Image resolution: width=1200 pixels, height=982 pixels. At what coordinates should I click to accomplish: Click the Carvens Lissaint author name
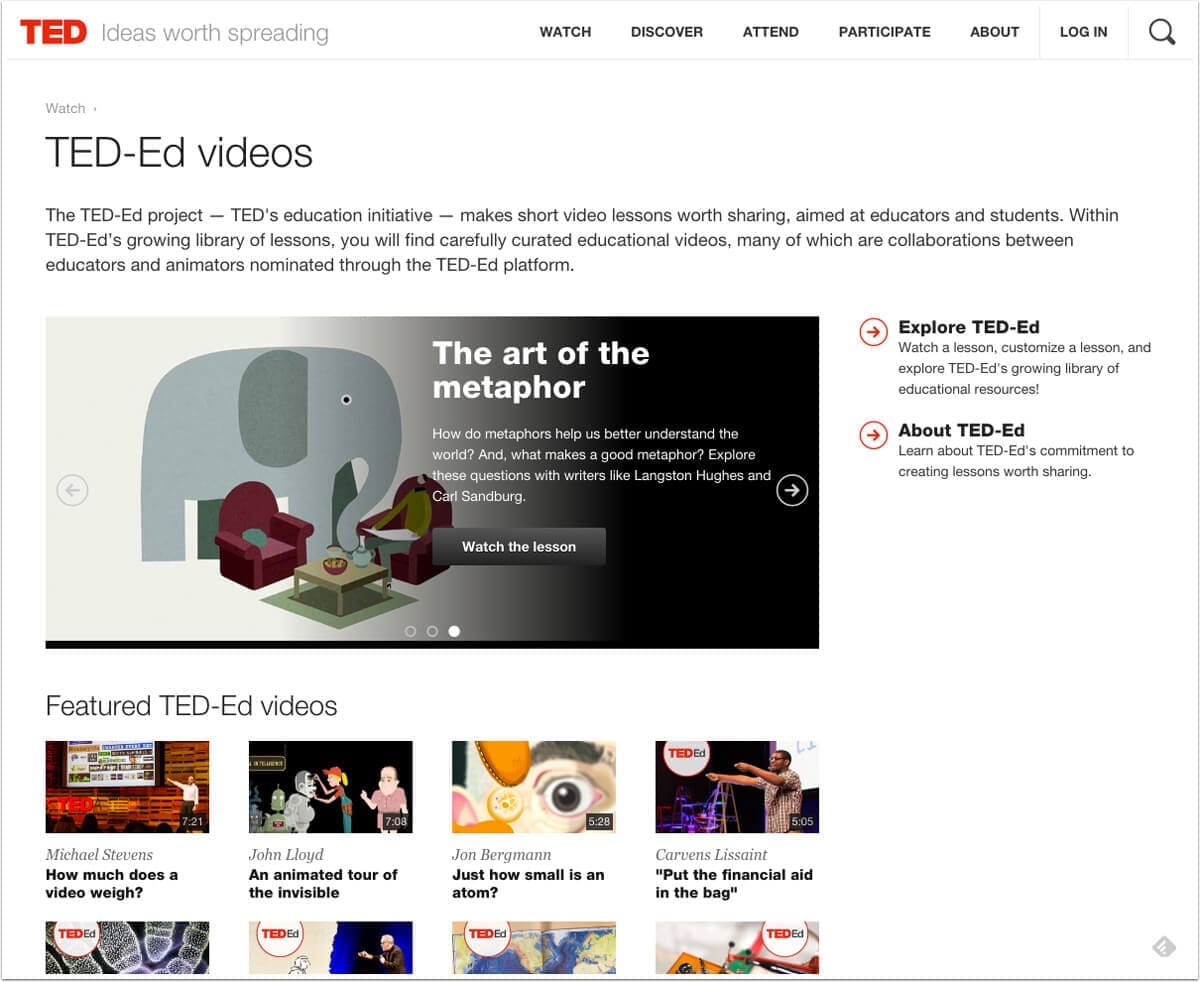tap(711, 855)
